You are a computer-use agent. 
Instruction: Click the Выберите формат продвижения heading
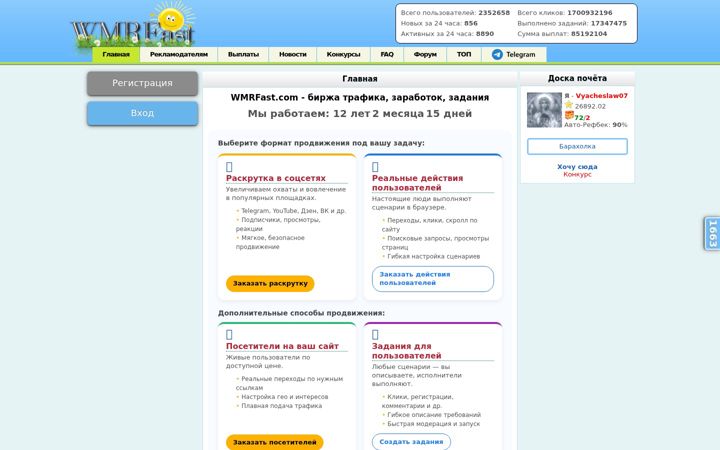[321, 143]
